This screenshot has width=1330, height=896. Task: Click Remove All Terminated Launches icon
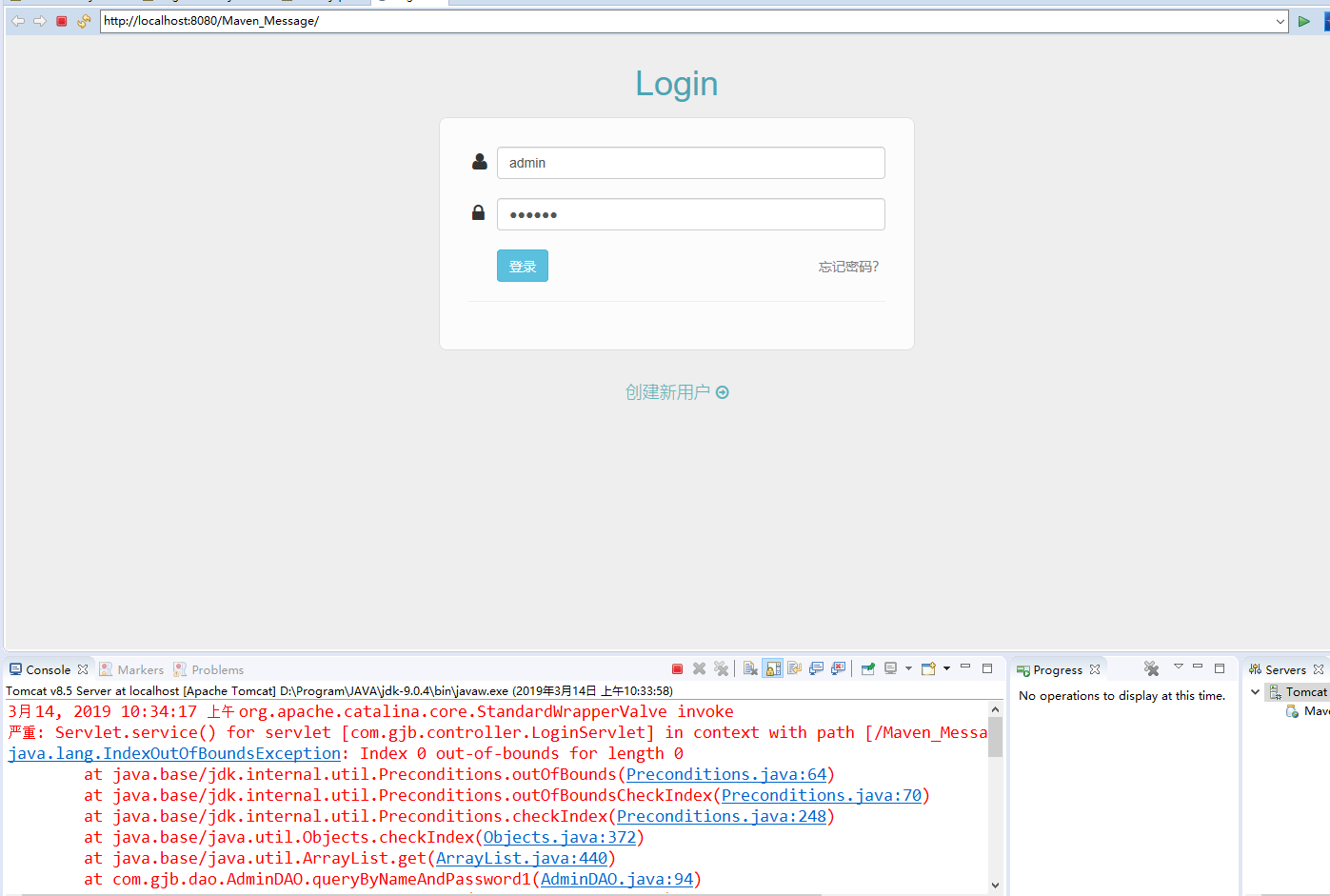pyautogui.click(x=721, y=668)
